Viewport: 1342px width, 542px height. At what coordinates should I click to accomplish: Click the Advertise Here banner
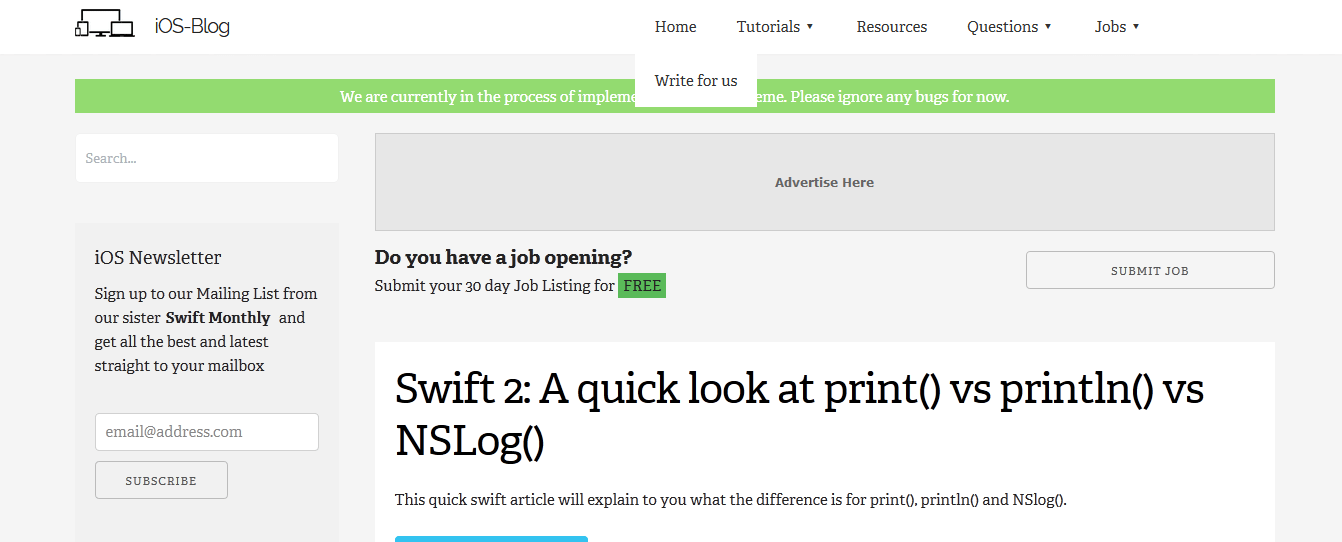click(x=825, y=182)
